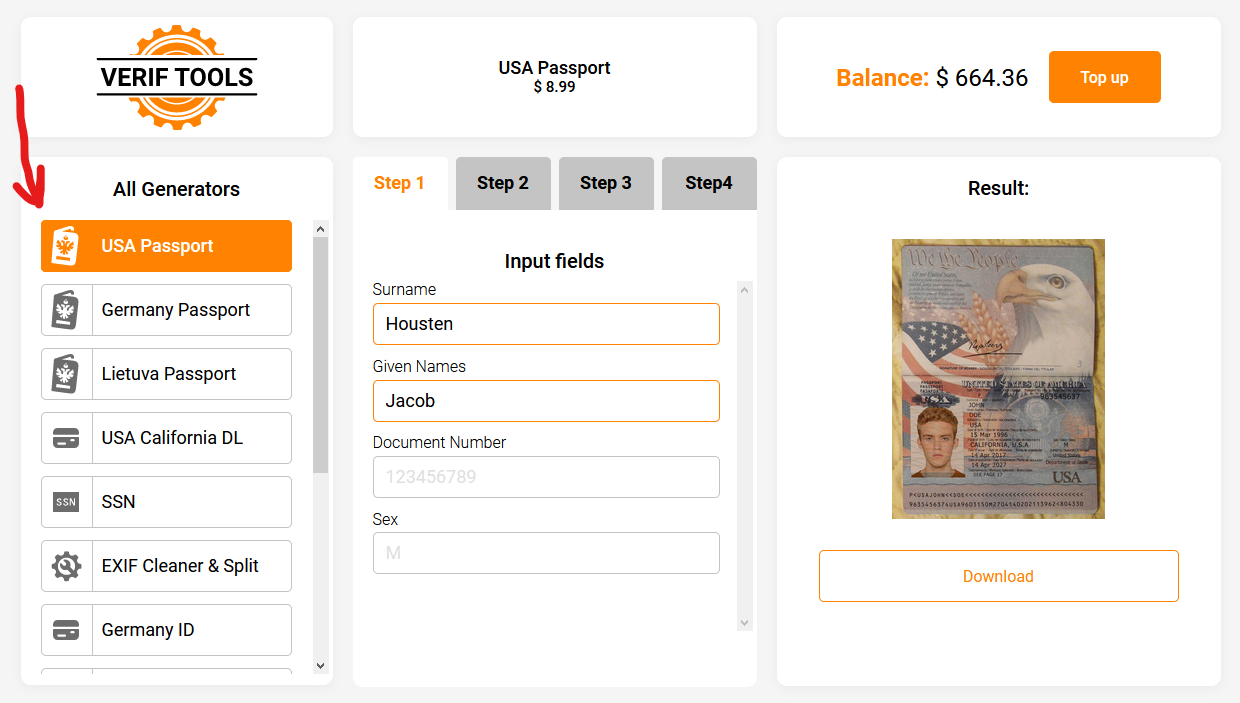This screenshot has height=703, width=1240.
Task: Click the input fields scroll-up arrow
Action: pyautogui.click(x=744, y=290)
